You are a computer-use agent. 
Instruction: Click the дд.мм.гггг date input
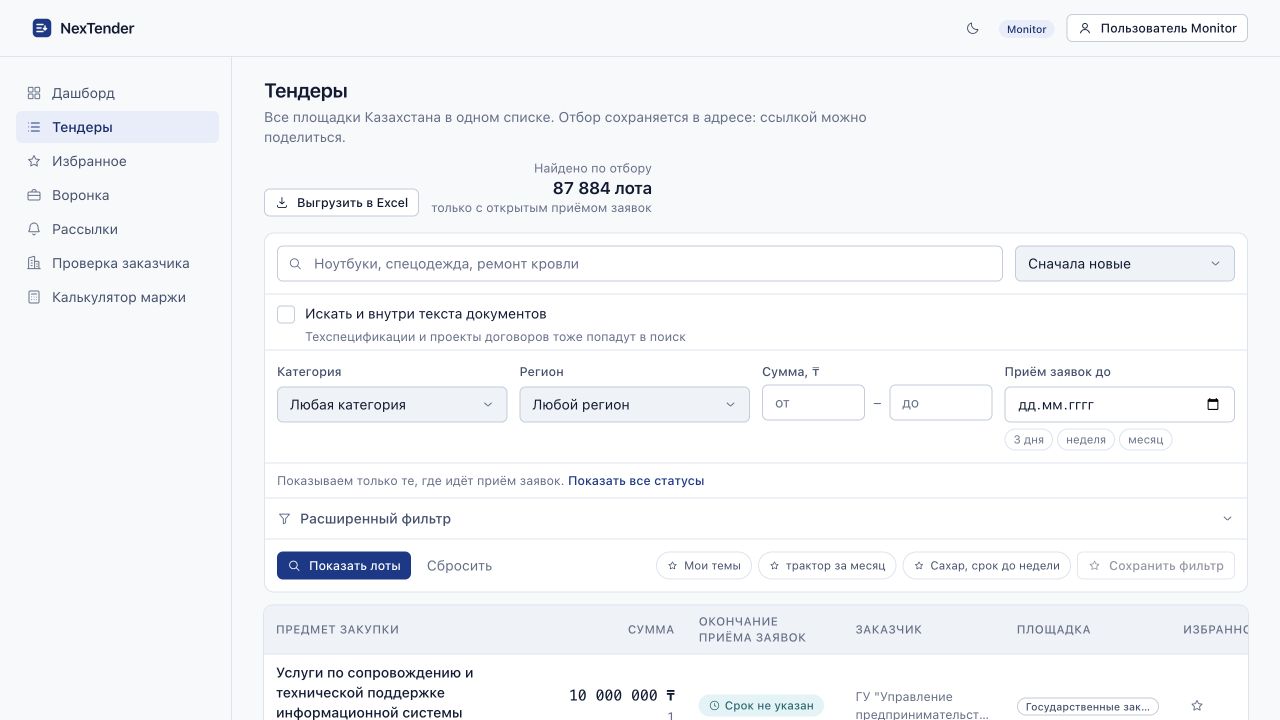point(1119,405)
